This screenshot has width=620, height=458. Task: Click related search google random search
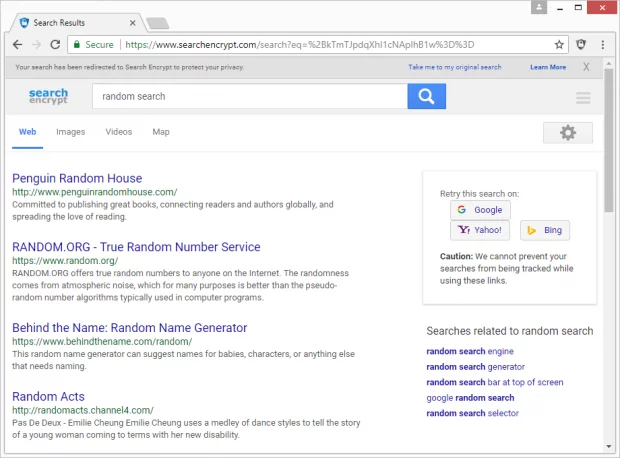tap(470, 398)
